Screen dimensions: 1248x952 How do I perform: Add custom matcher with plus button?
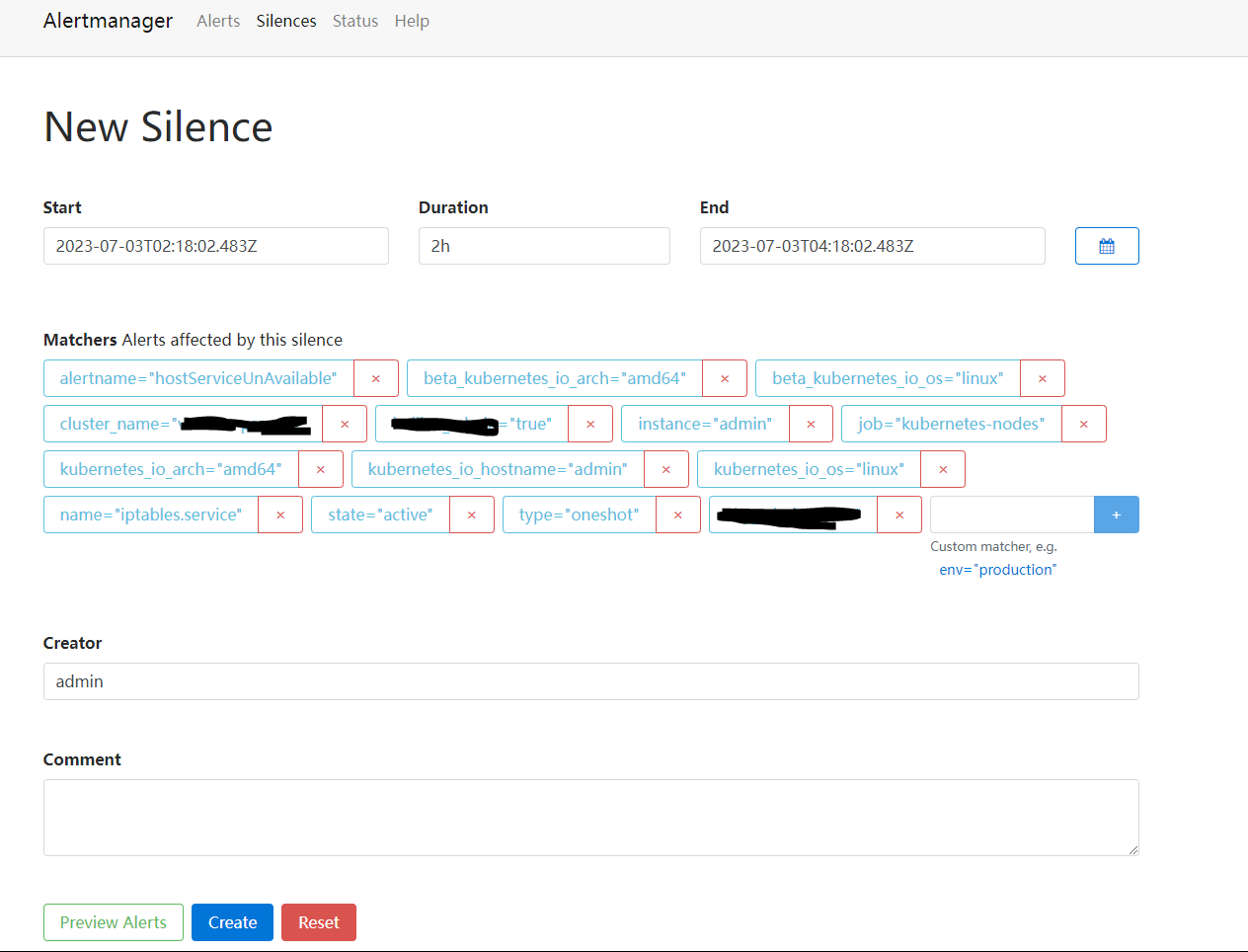point(1116,515)
